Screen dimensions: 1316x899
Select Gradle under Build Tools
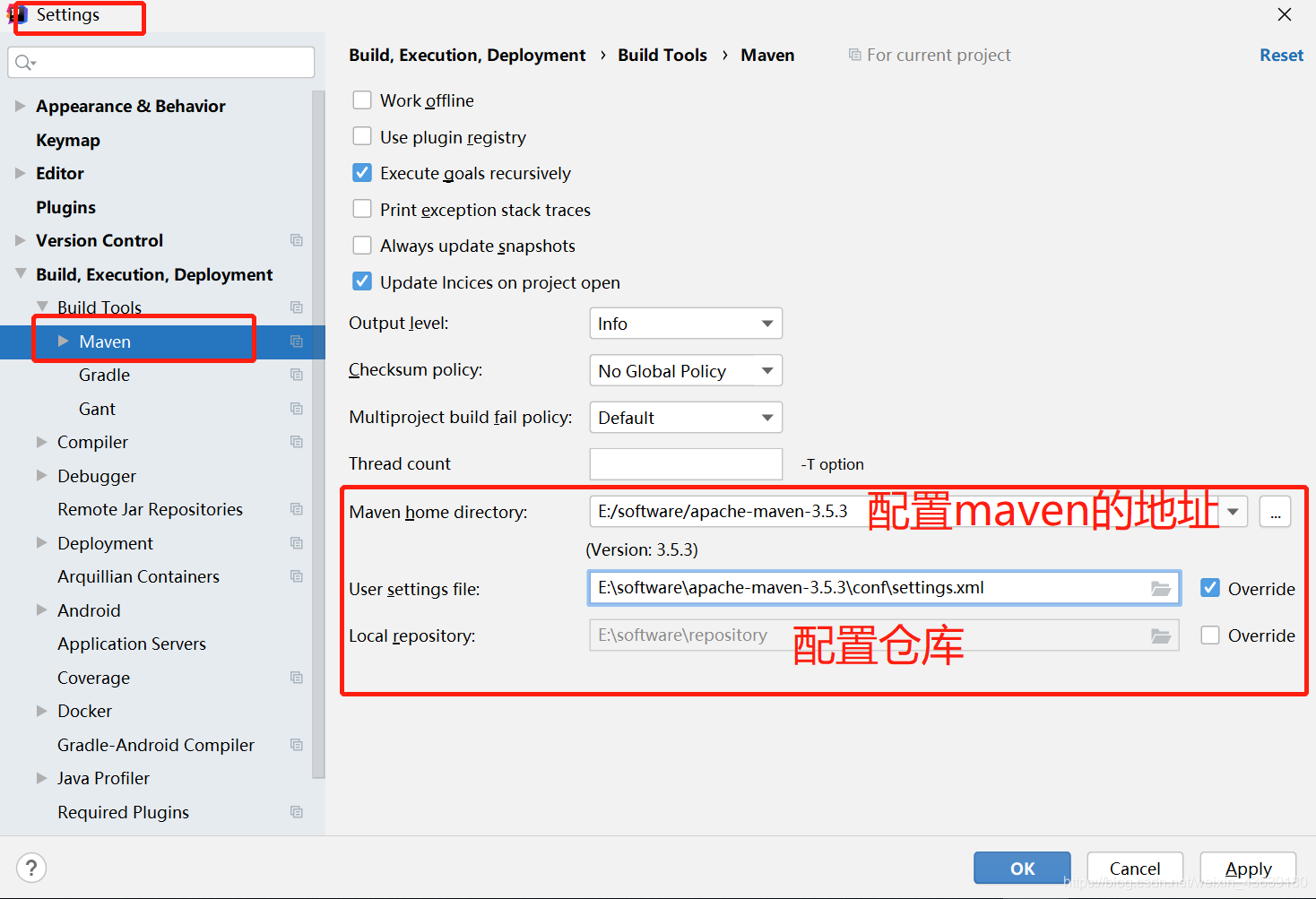[104, 375]
